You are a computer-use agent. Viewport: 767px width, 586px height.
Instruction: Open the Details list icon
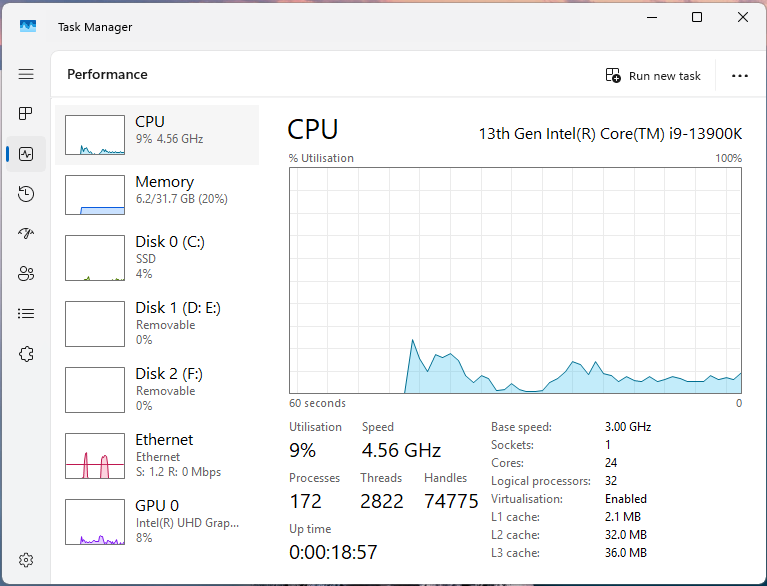(x=26, y=314)
